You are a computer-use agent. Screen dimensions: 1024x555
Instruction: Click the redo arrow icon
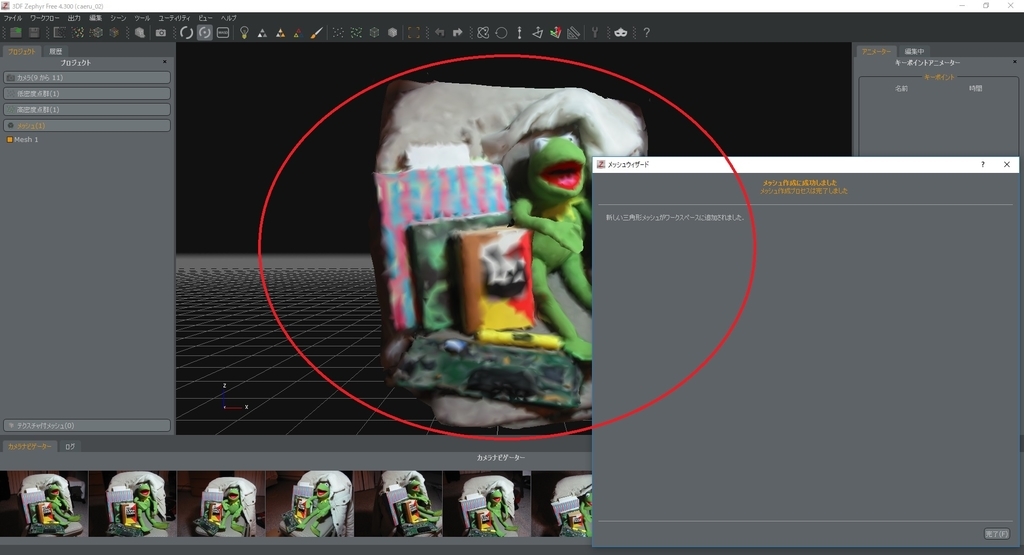coord(457,33)
